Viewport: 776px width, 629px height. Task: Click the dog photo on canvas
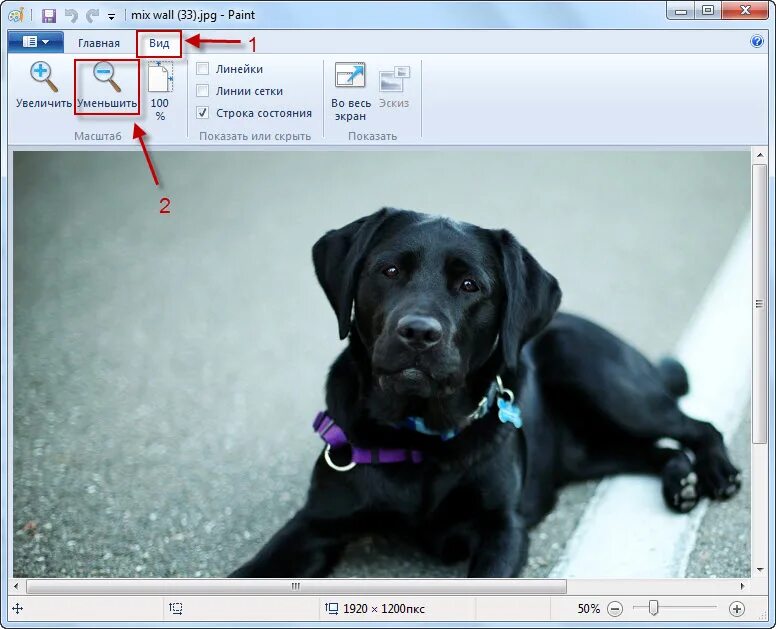(x=382, y=364)
